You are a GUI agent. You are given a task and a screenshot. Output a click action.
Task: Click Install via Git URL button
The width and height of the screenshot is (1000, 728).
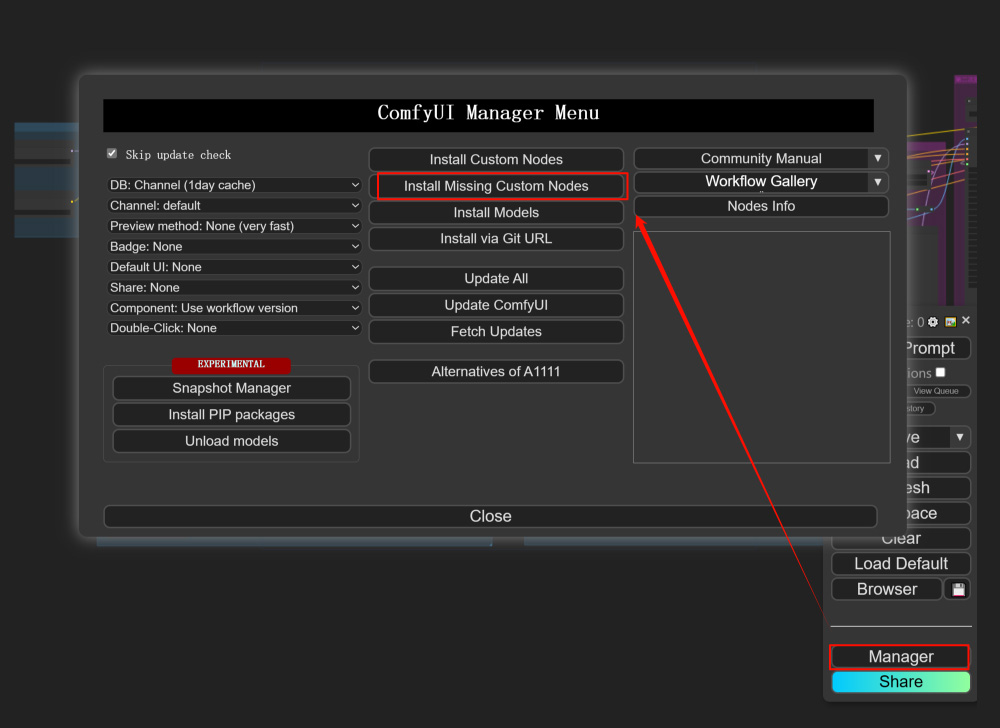[x=496, y=238]
